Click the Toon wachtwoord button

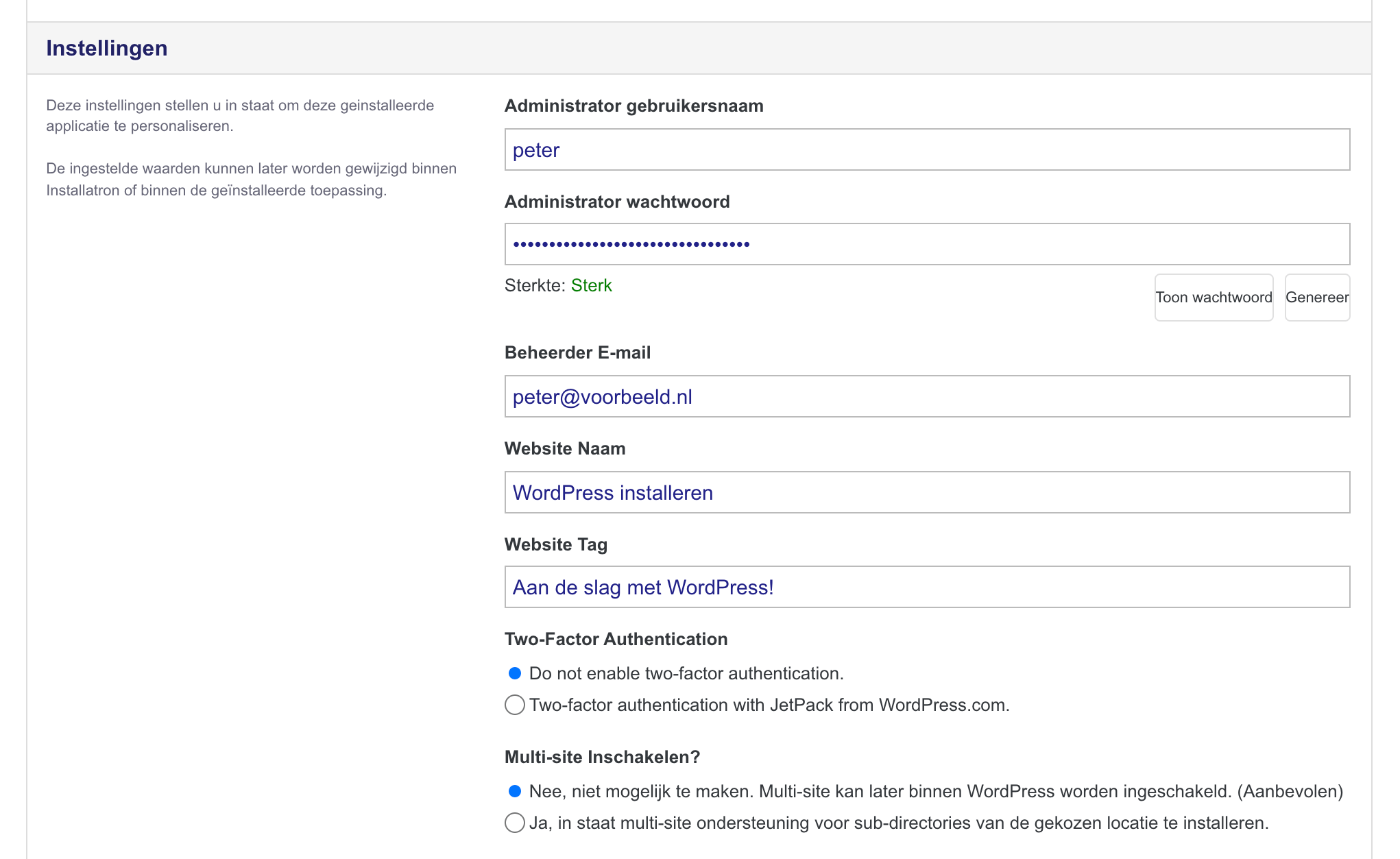tap(1214, 298)
